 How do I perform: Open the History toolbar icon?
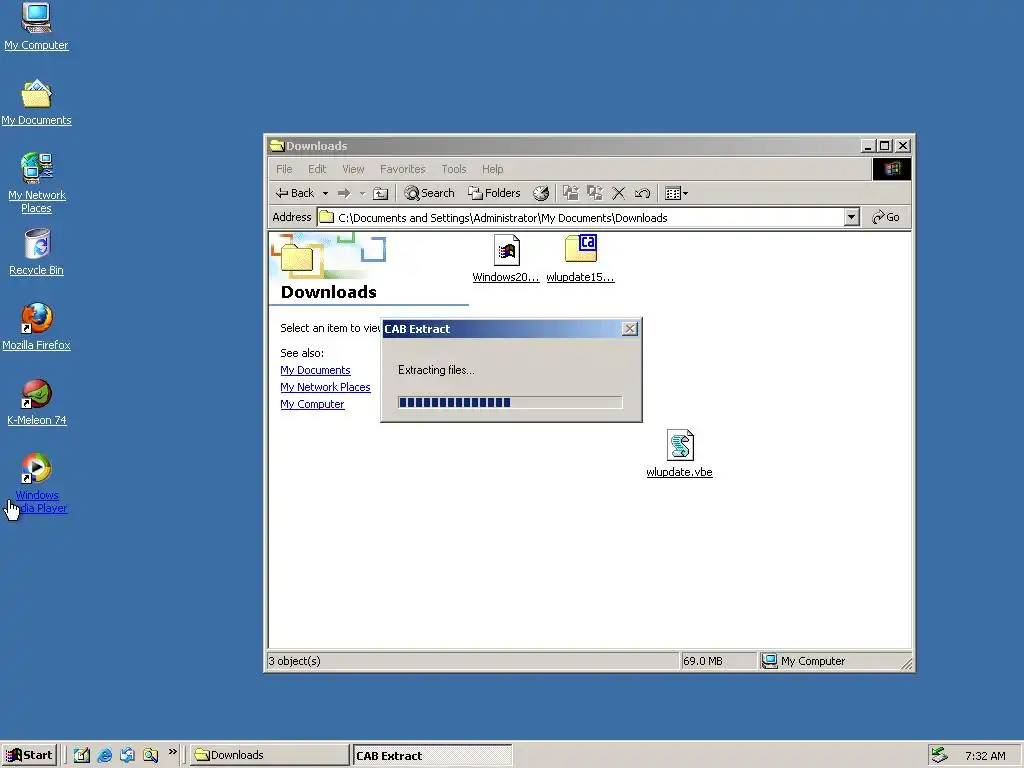[541, 193]
